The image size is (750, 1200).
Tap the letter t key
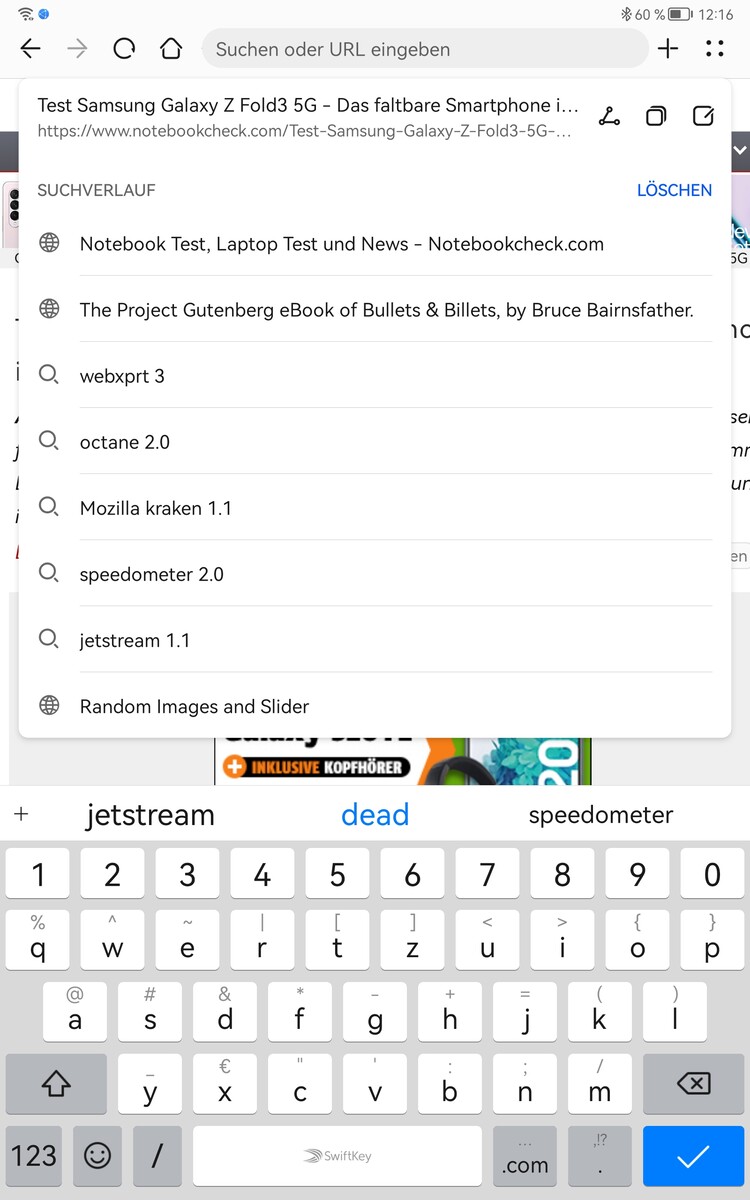[x=337, y=940]
